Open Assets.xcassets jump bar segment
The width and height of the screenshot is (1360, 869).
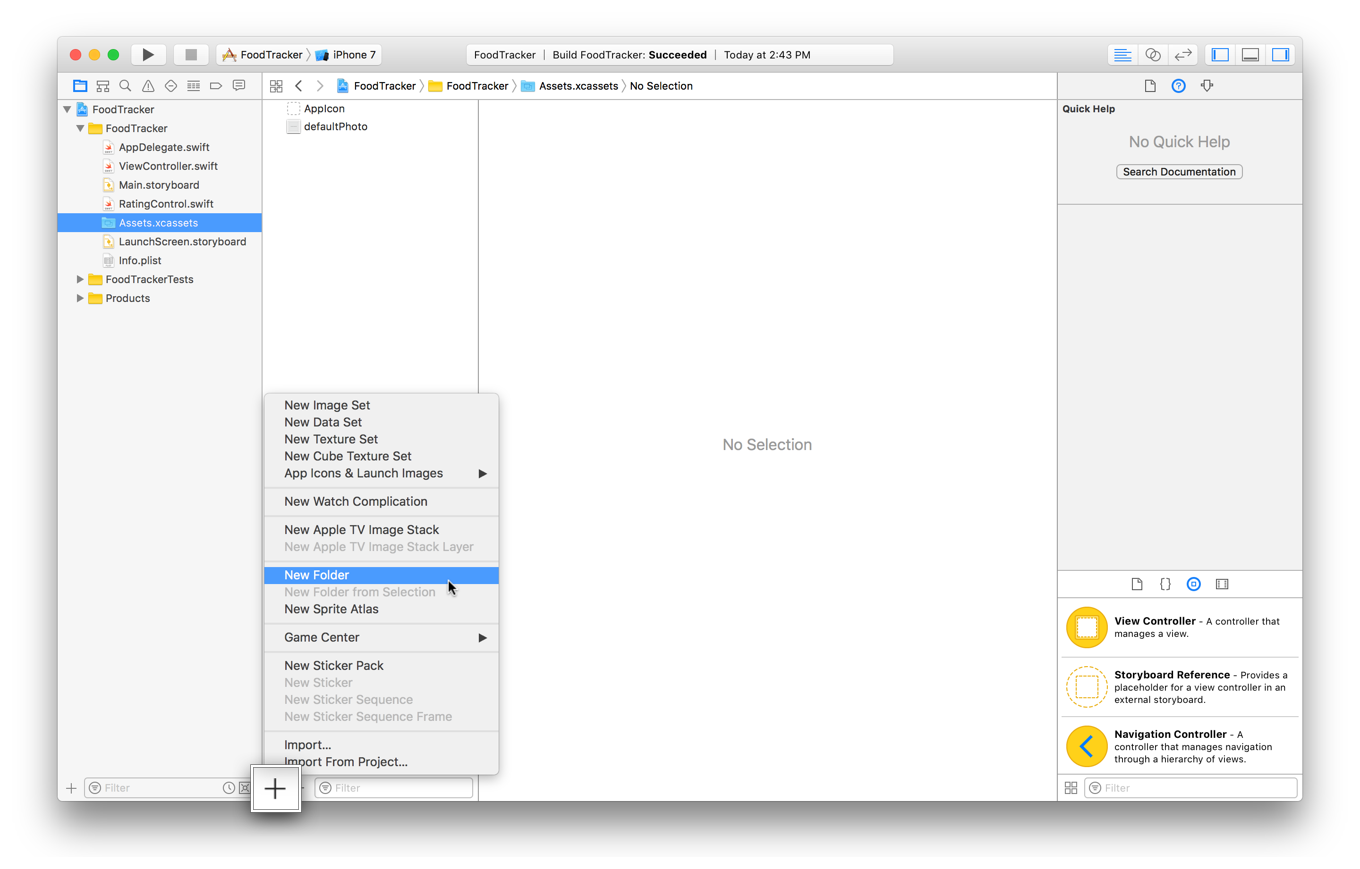coord(570,86)
